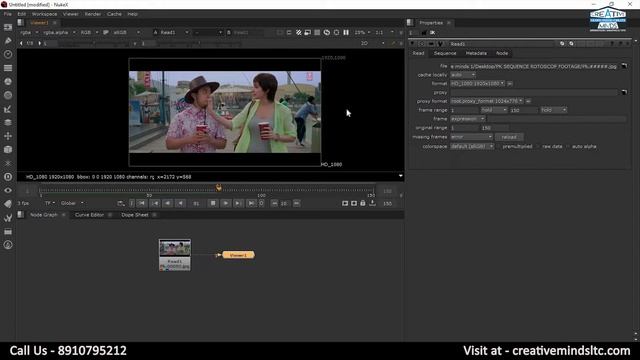Select the Viewer1 node in Node Graph
The image size is (640, 360).
point(238,255)
